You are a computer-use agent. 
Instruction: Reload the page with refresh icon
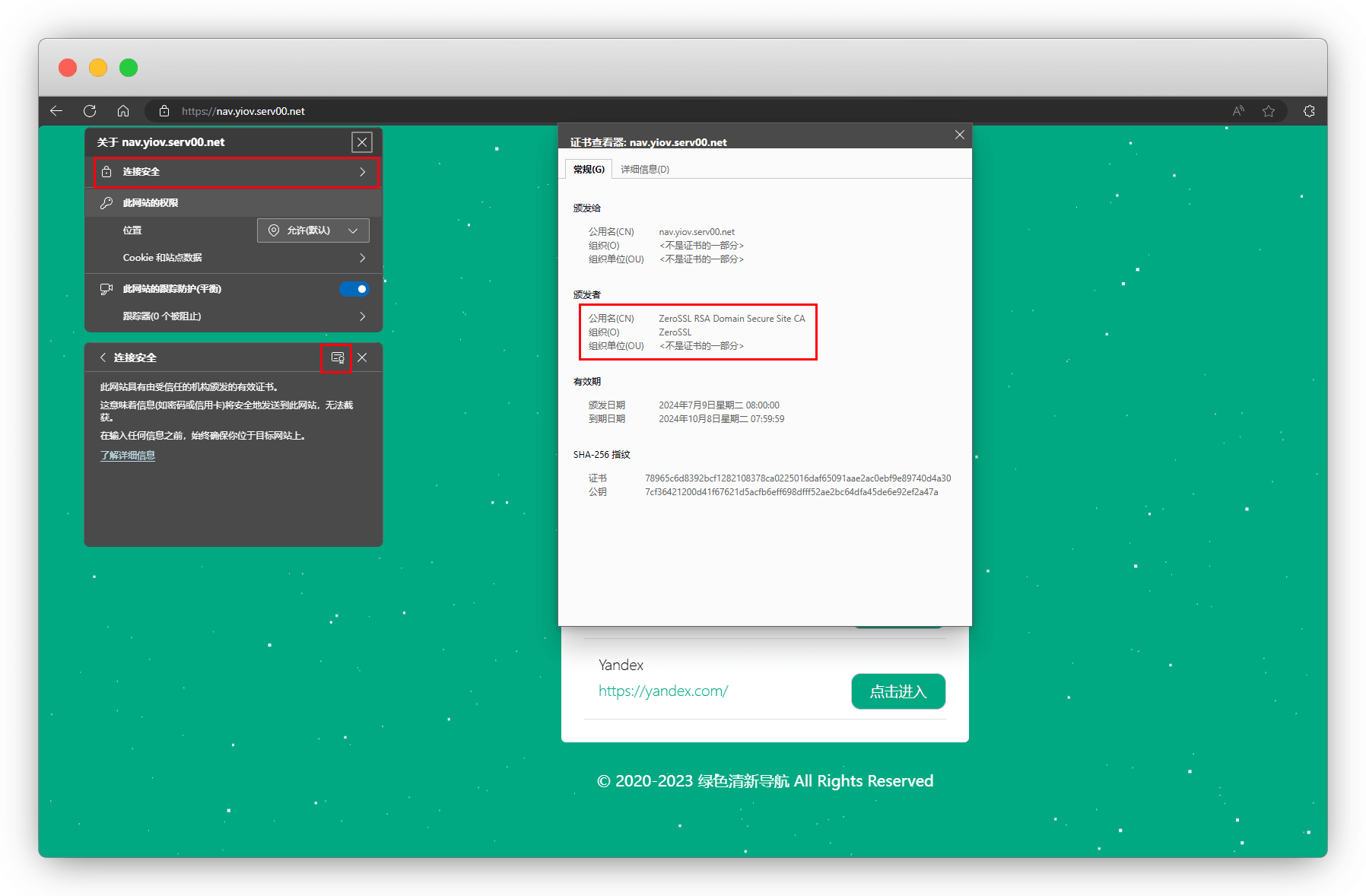point(90,111)
